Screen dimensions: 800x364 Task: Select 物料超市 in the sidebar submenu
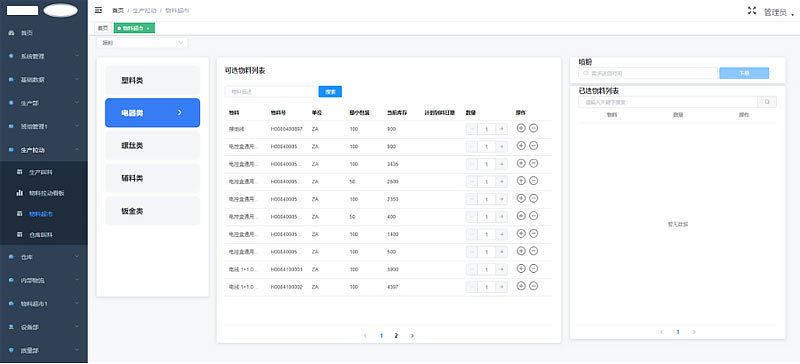[44, 214]
